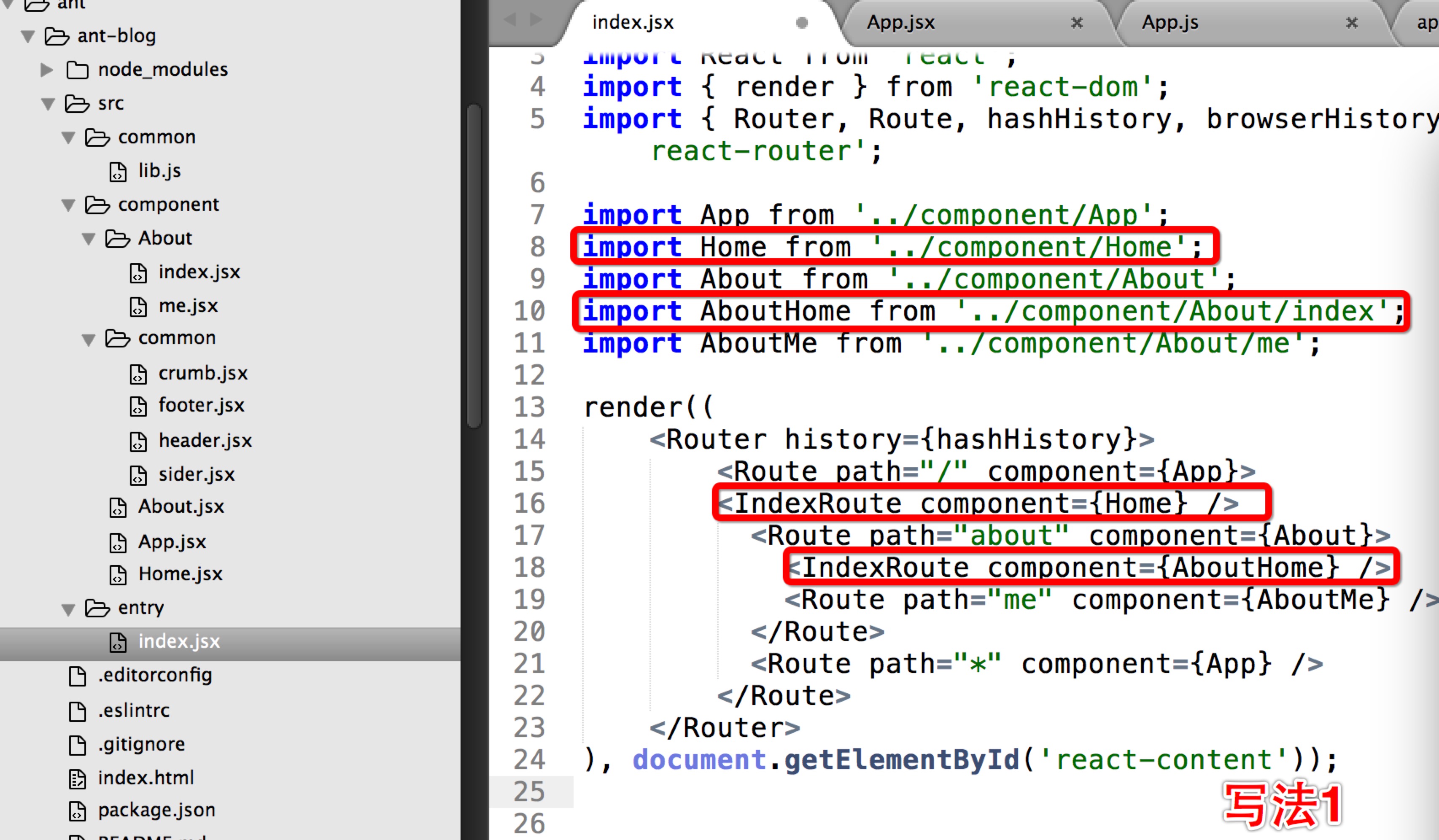
Task: Click the index.html file icon
Action: (77, 778)
